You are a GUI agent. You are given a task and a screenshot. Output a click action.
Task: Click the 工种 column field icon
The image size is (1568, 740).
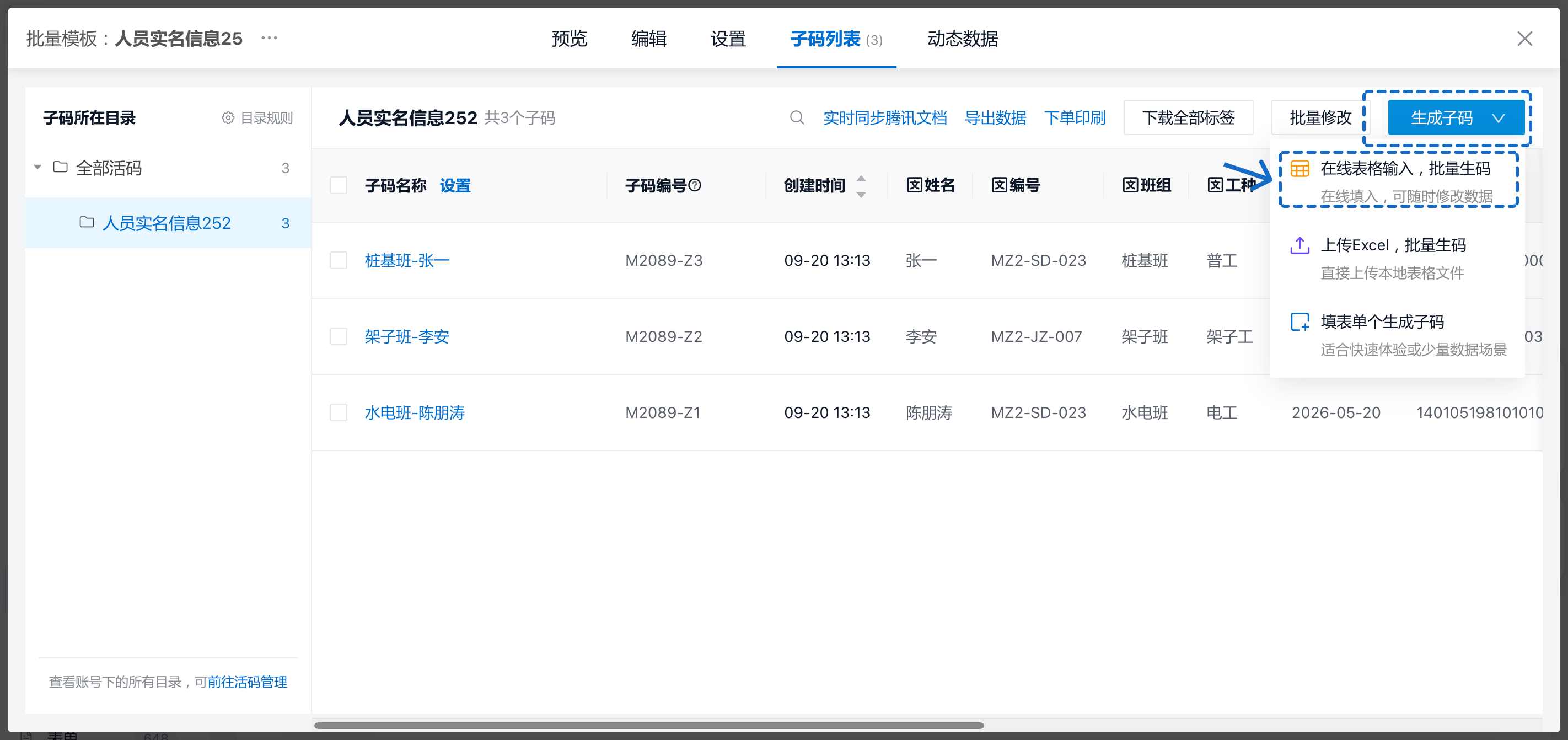point(1215,185)
